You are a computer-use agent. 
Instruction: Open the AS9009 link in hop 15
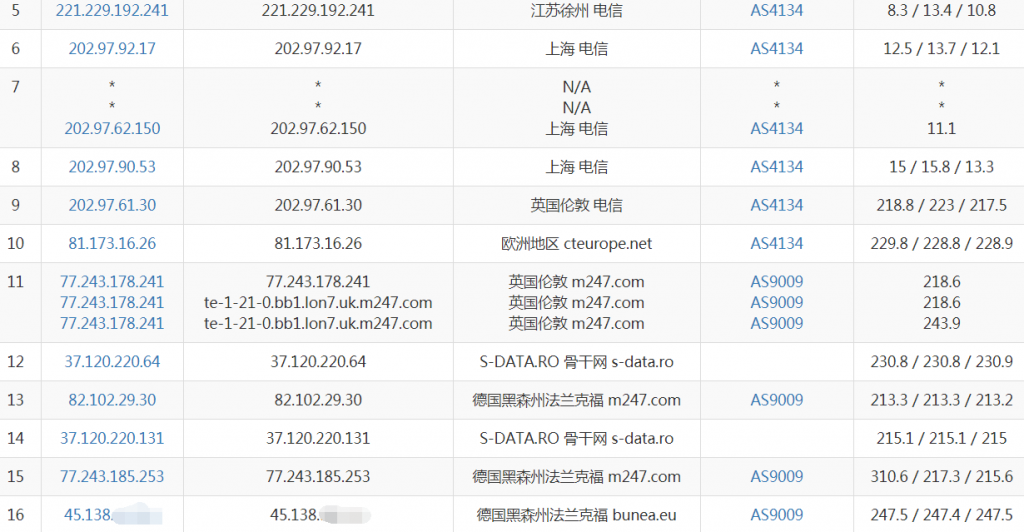coord(777,477)
